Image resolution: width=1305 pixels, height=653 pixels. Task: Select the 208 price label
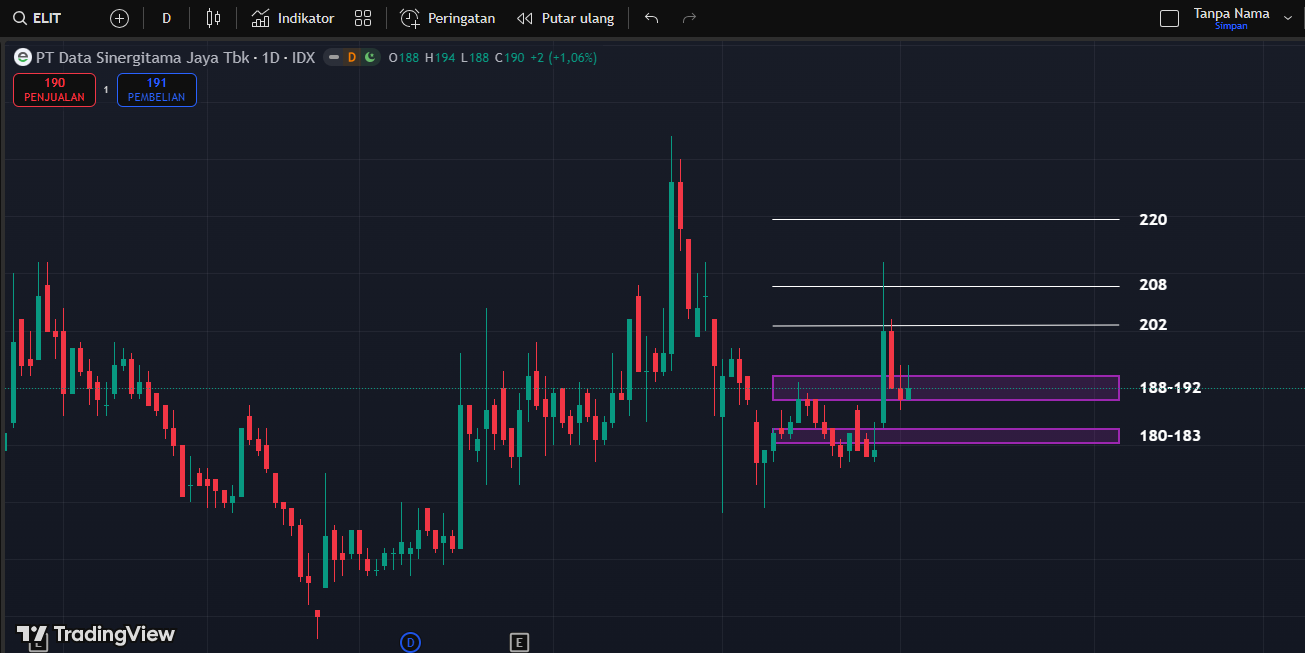click(1153, 285)
